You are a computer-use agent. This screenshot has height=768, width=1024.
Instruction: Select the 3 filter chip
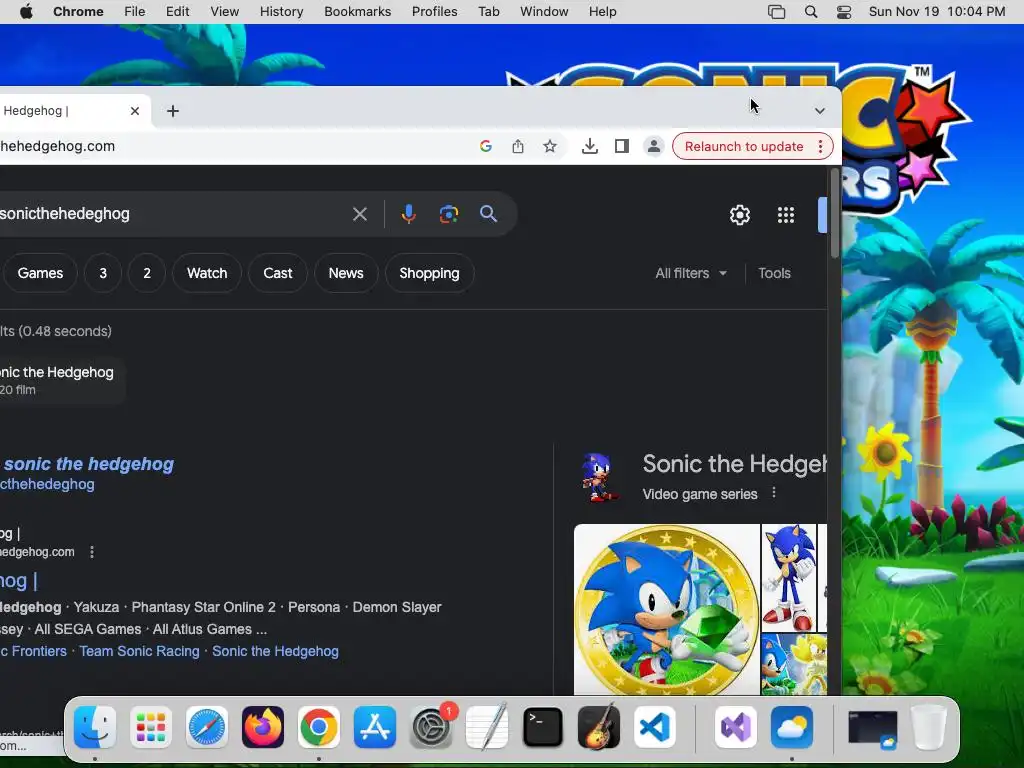[x=103, y=273]
